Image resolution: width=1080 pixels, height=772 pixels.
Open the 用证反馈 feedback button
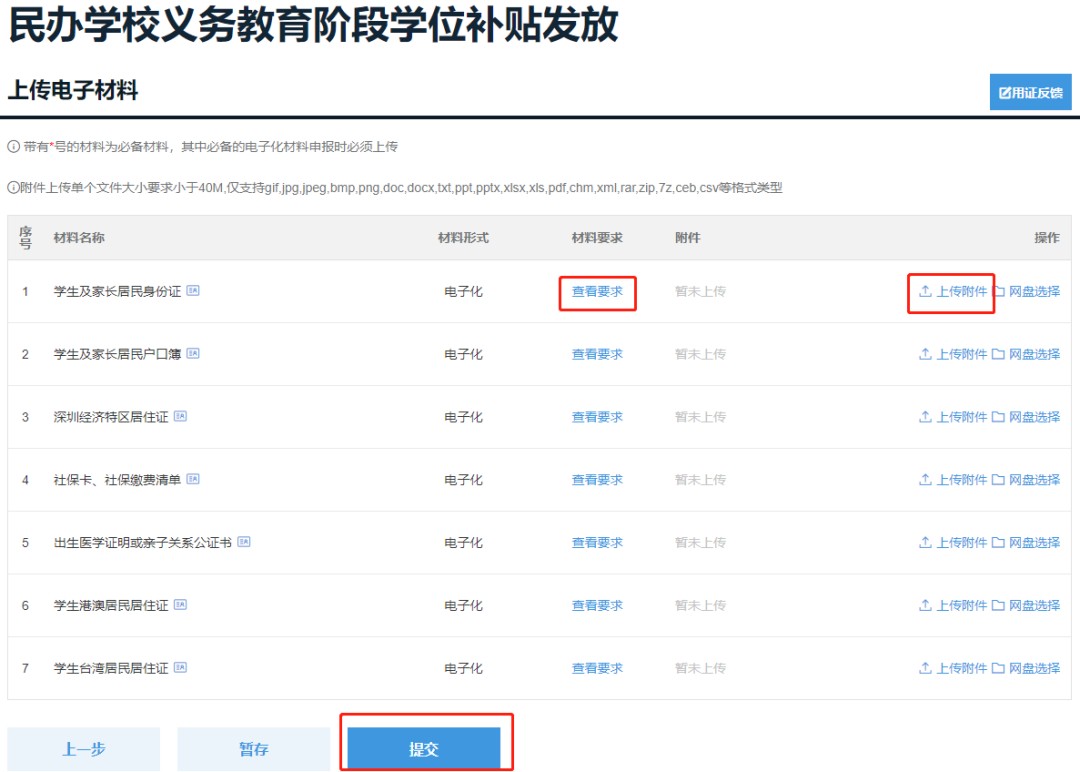pyautogui.click(x=1030, y=93)
